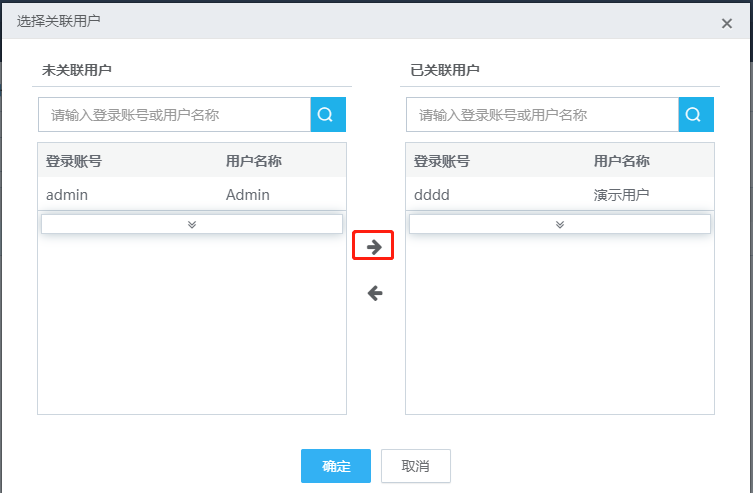Click the search icon for unassociated users
Screen dimensions: 753x493
click(x=328, y=115)
